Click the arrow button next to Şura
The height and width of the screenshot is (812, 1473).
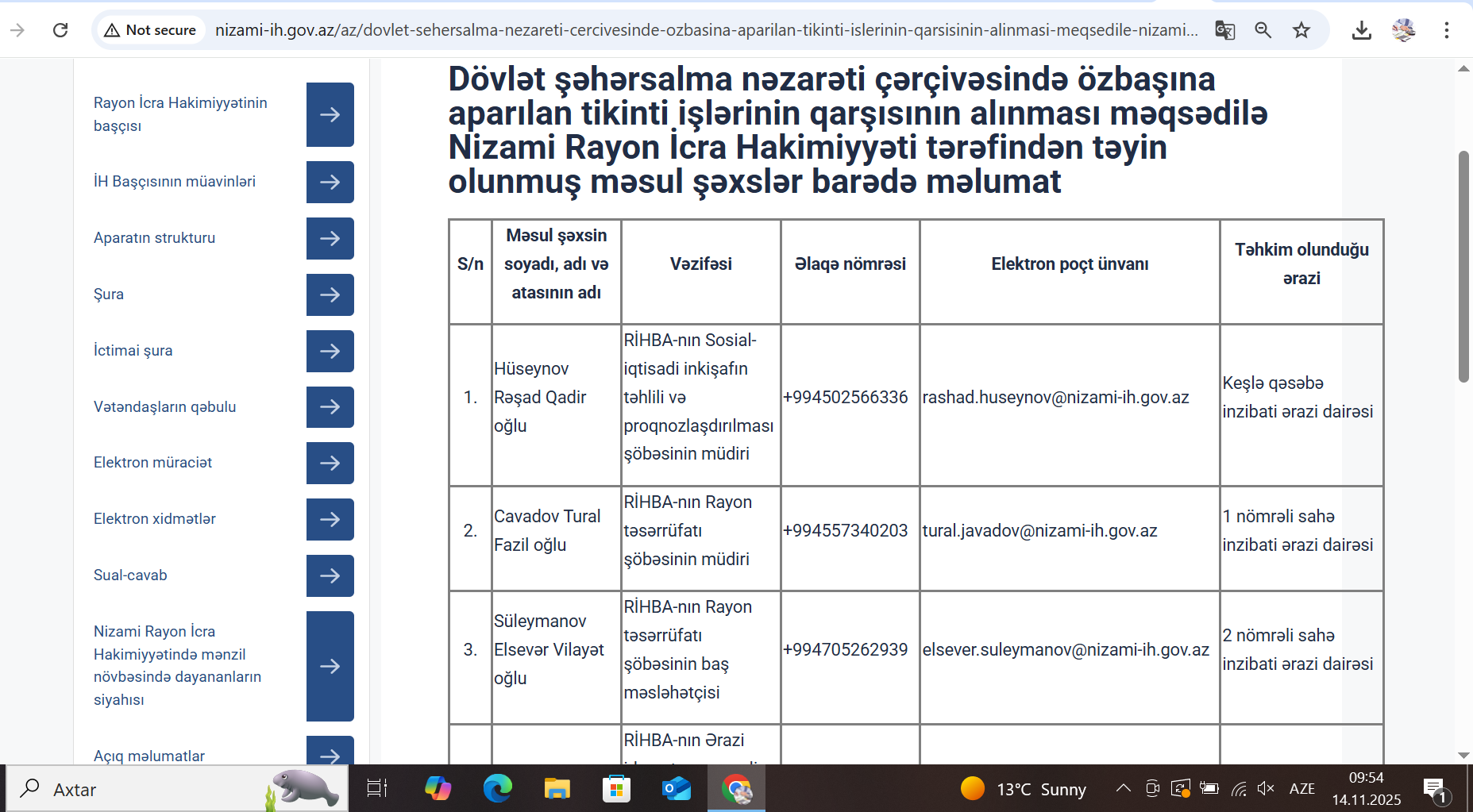coord(330,294)
